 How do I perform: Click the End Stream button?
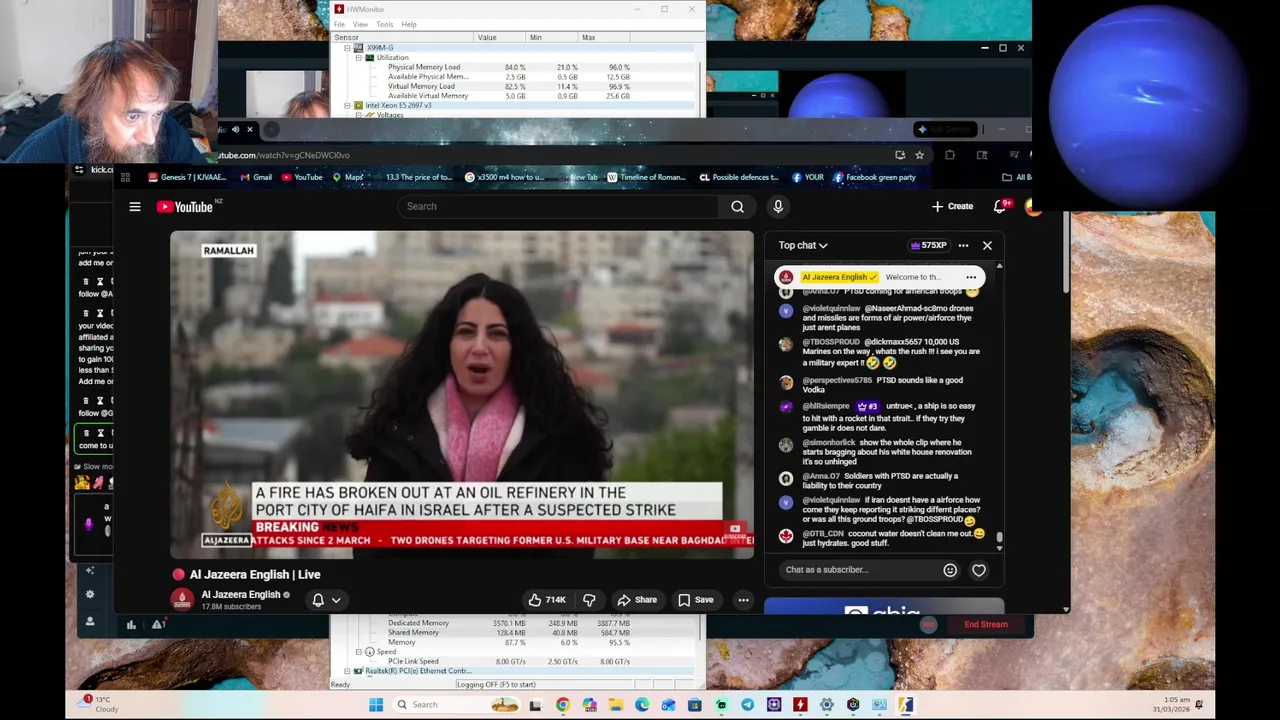(985, 624)
